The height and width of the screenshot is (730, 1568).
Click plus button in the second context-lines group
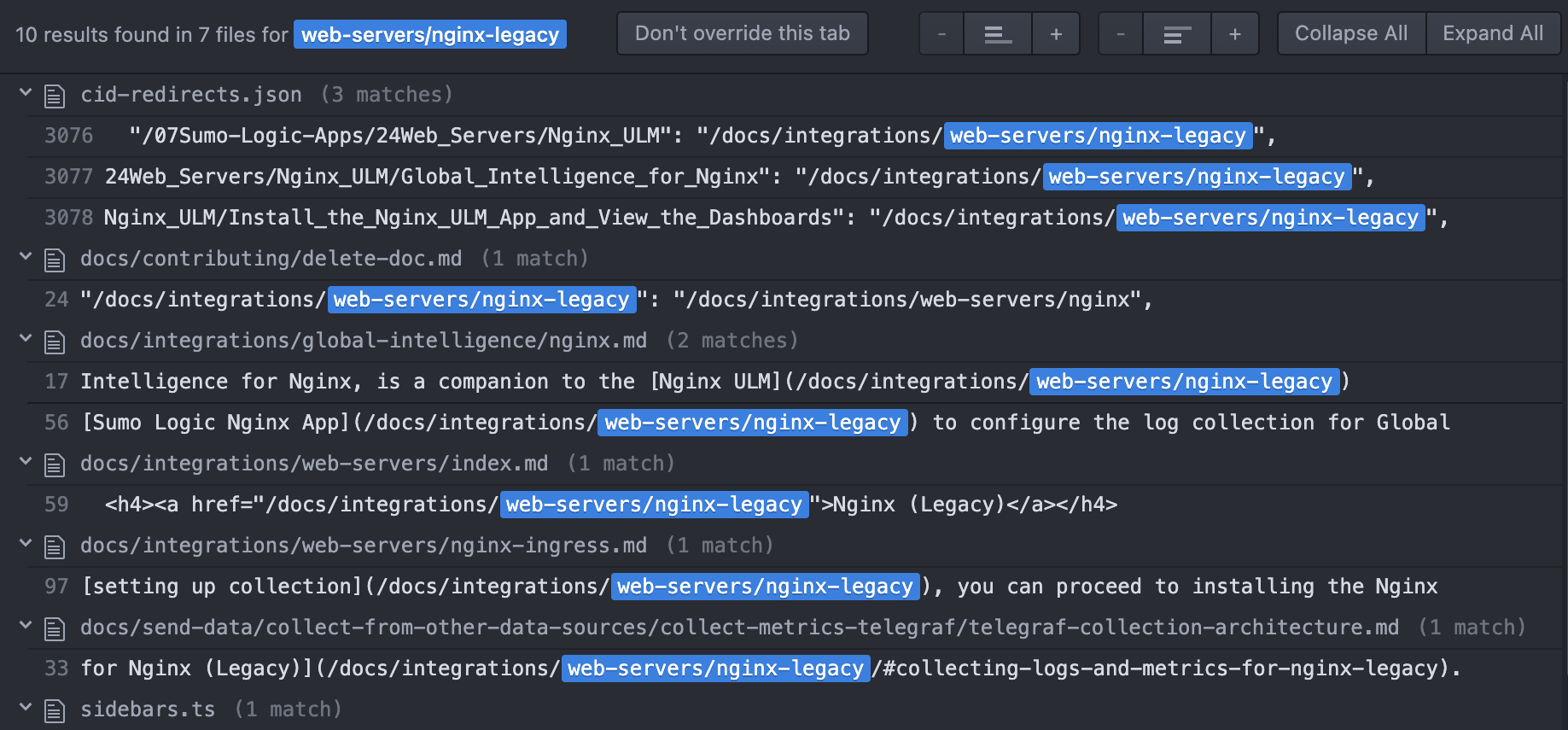[x=1234, y=34]
